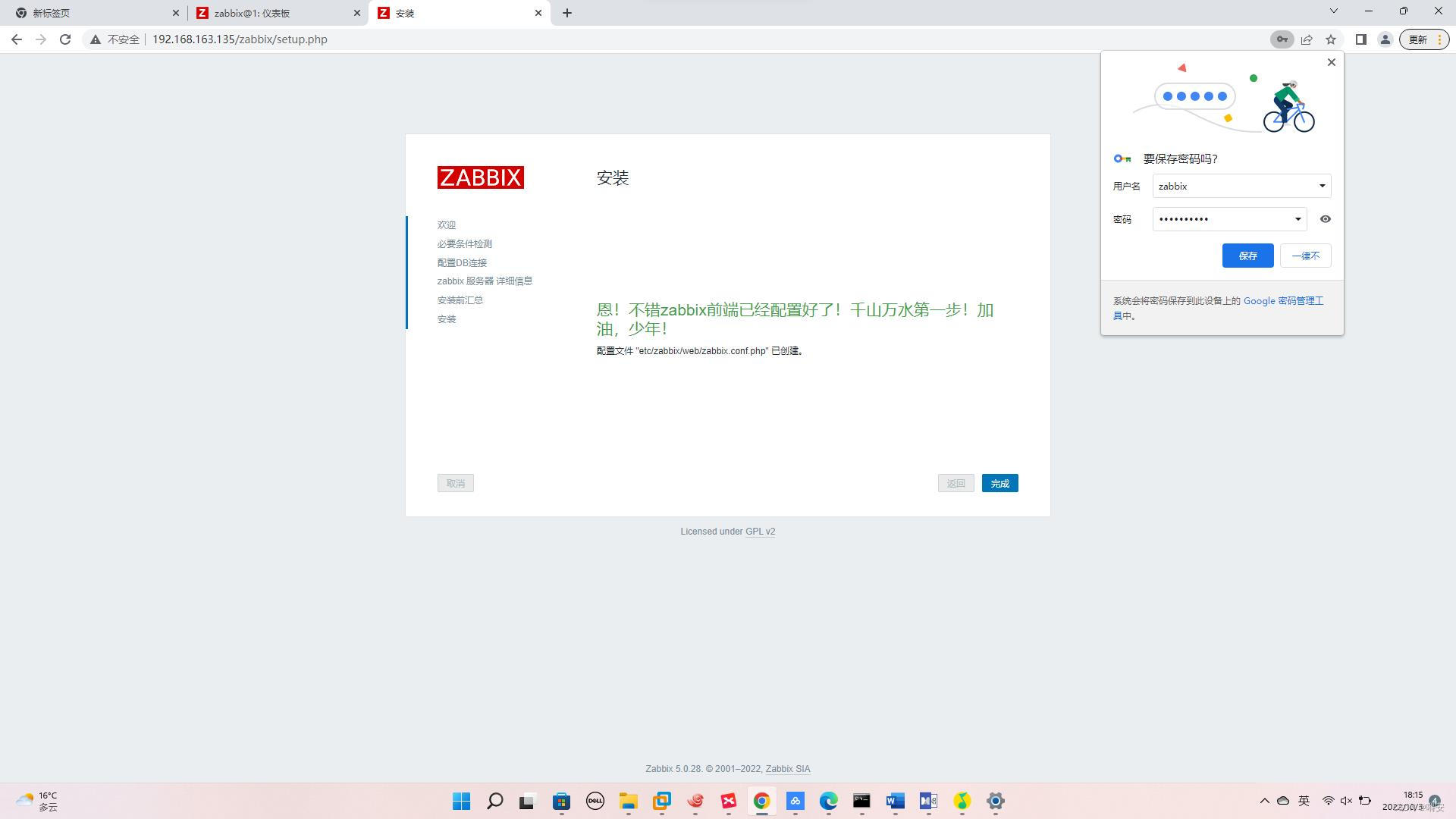Viewport: 1456px width, 819px height.
Task: Dismiss the save password popup
Action: point(1332,62)
